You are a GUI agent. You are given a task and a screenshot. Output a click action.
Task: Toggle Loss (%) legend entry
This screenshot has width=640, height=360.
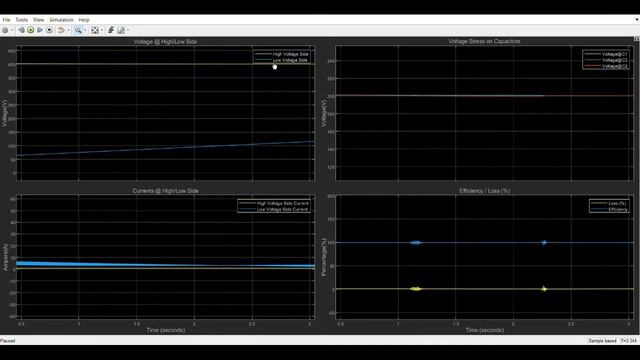[609, 203]
